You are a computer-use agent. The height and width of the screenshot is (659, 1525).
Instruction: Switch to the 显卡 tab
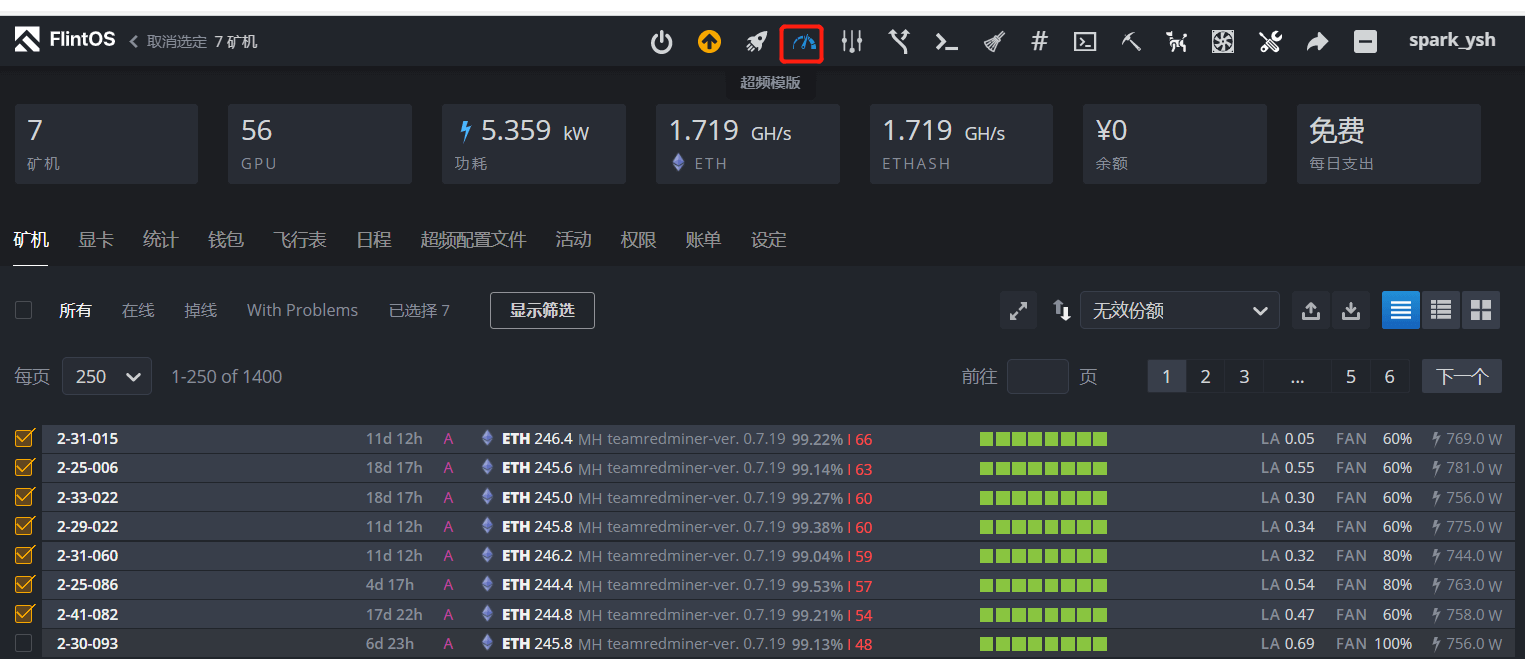coord(95,240)
